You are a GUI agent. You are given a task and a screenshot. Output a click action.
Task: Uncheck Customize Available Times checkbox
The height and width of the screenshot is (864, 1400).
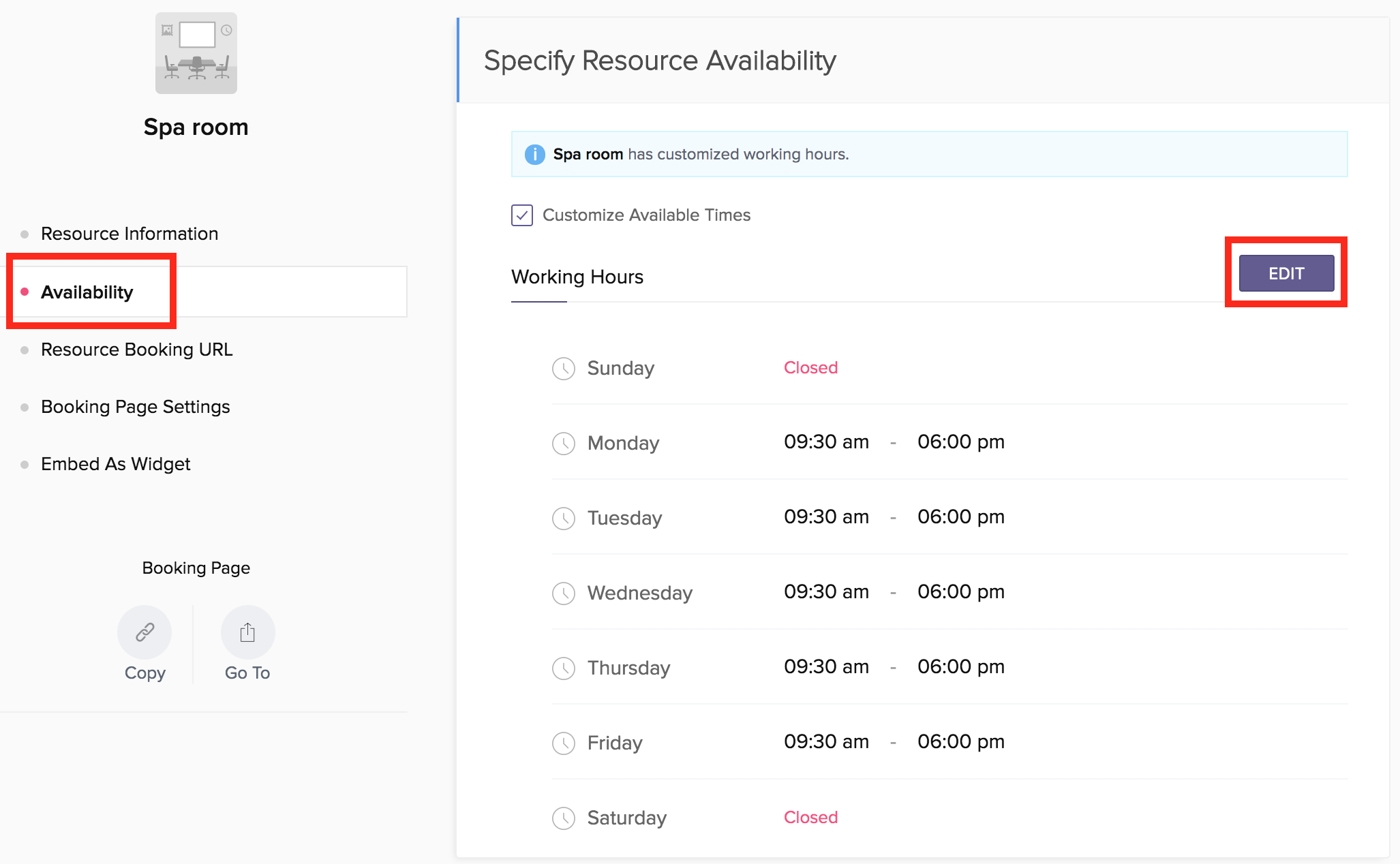coord(522,215)
